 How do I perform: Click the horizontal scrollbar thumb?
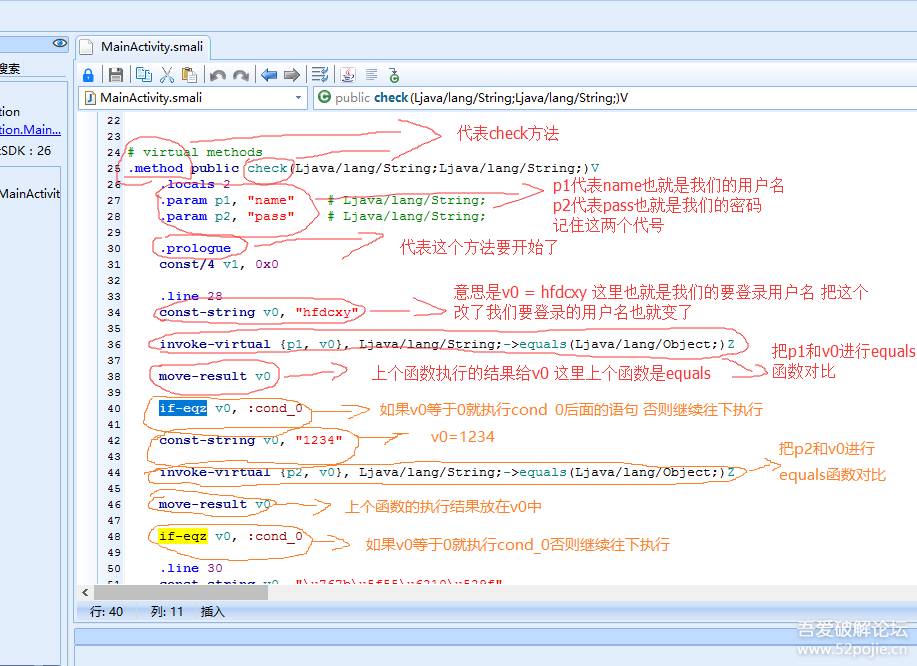coord(181,592)
